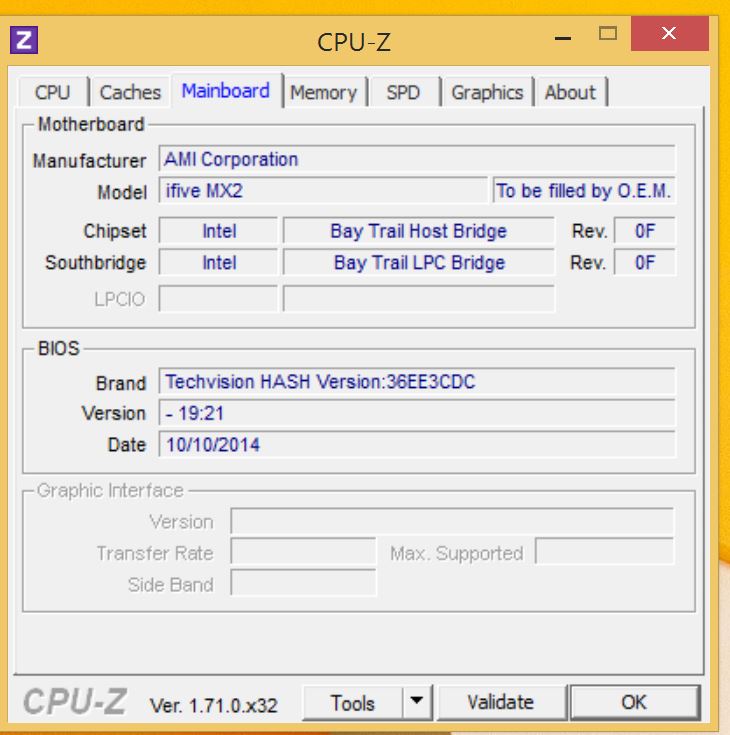This screenshot has width=730, height=735.
Task: Click the Side Band field
Action: (x=303, y=584)
